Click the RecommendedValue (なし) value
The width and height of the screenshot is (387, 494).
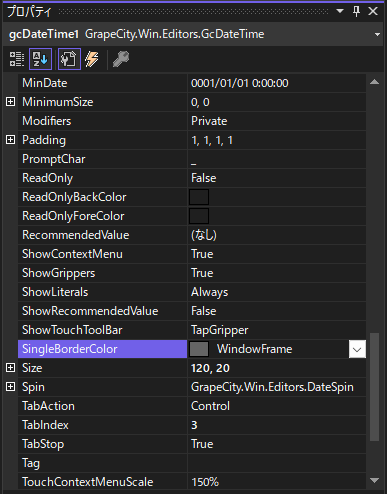point(204,235)
